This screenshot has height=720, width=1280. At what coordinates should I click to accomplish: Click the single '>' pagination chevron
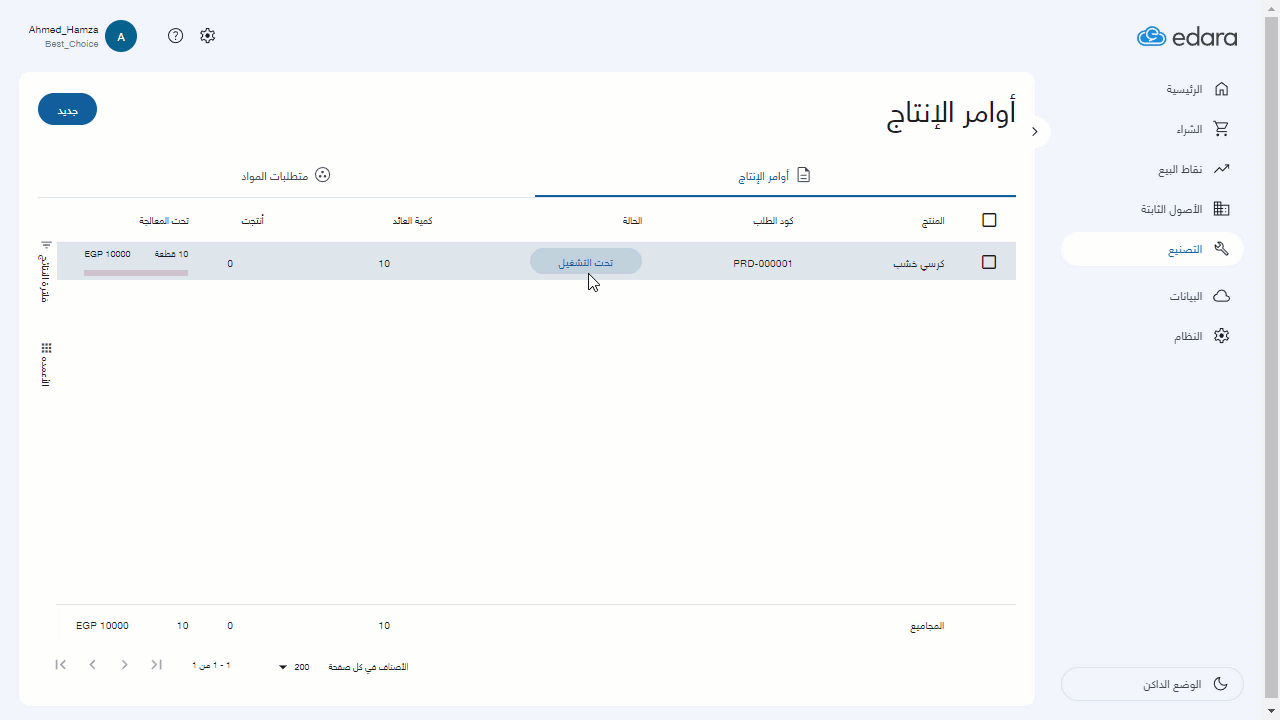pos(125,665)
